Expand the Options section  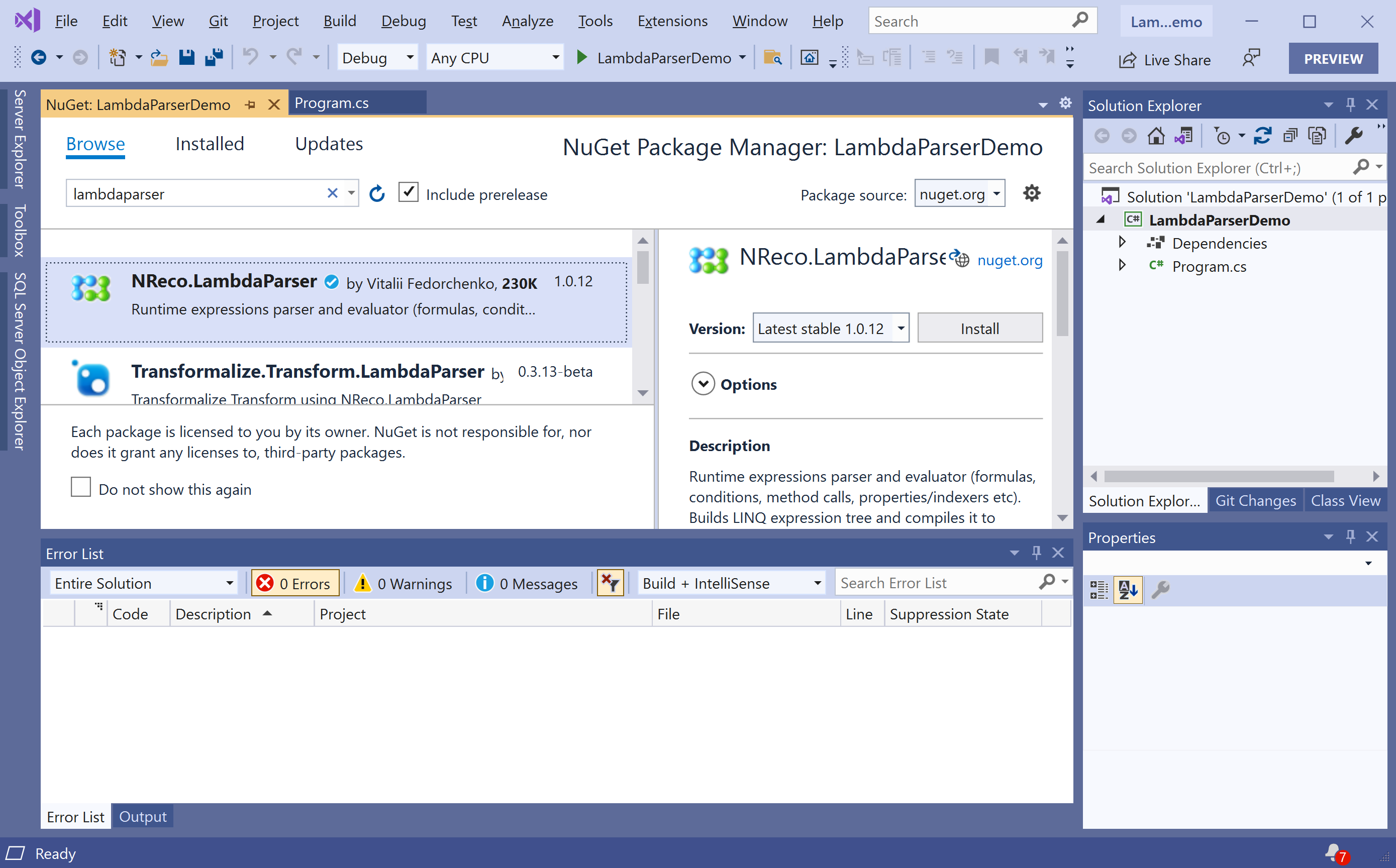point(703,384)
